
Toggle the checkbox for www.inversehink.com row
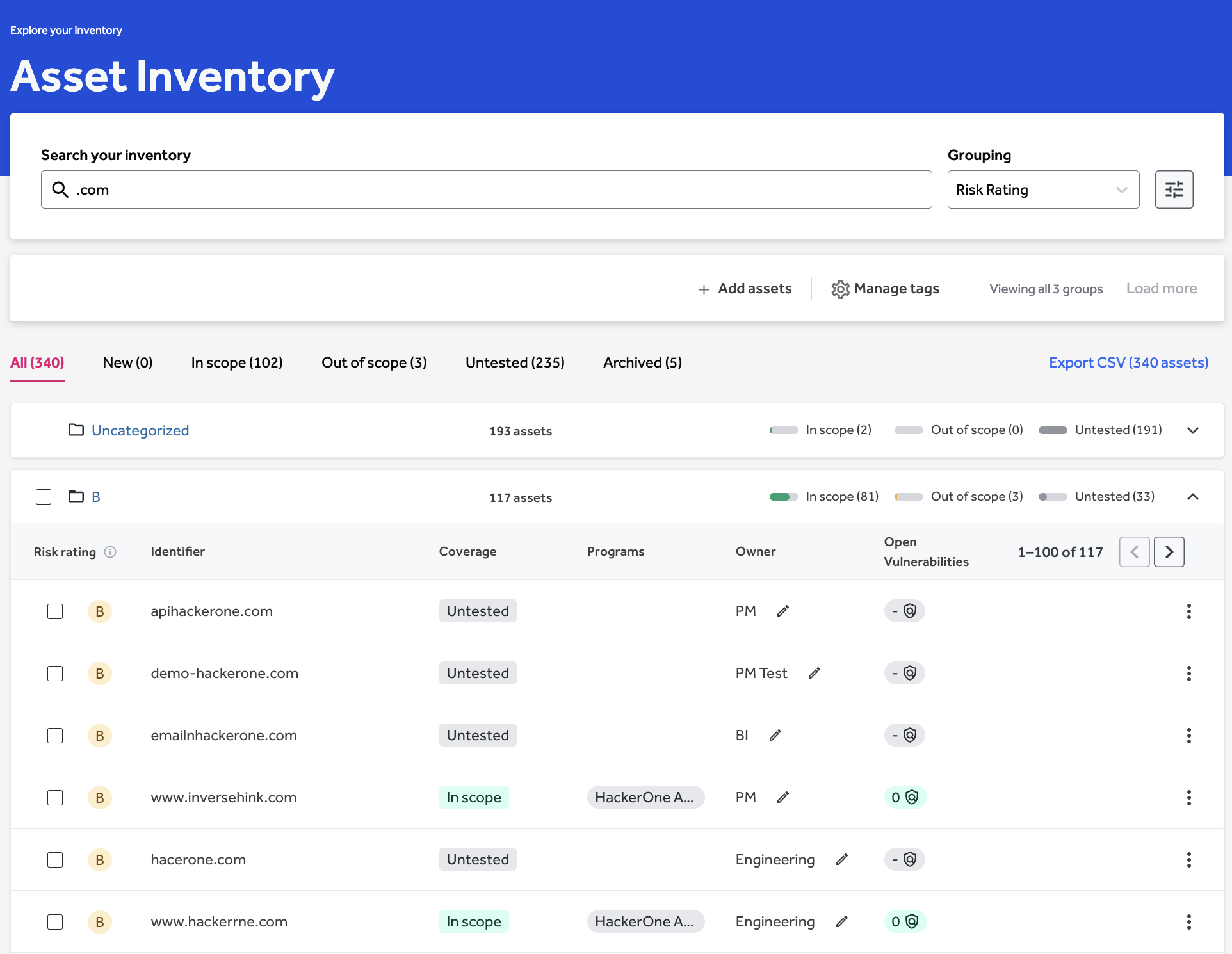pos(55,796)
